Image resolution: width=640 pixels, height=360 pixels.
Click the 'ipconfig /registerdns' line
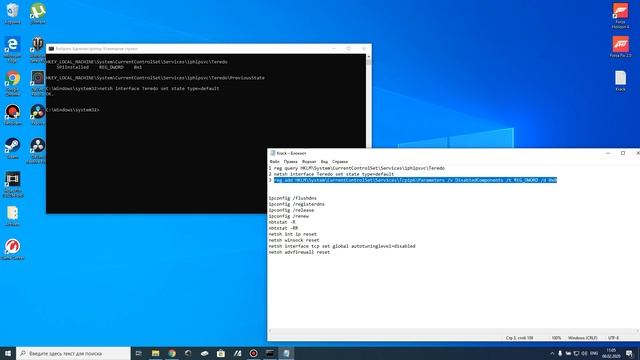(x=296, y=204)
